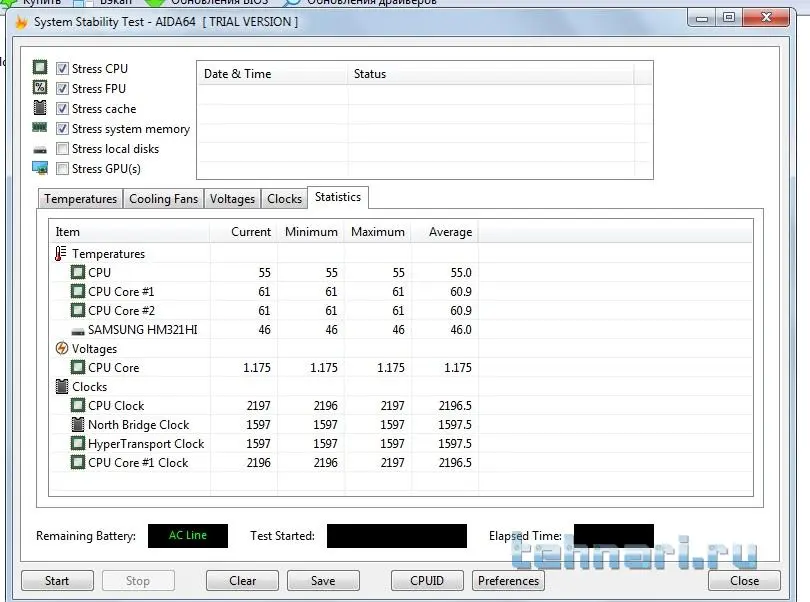Click the Stop button

coord(138,581)
